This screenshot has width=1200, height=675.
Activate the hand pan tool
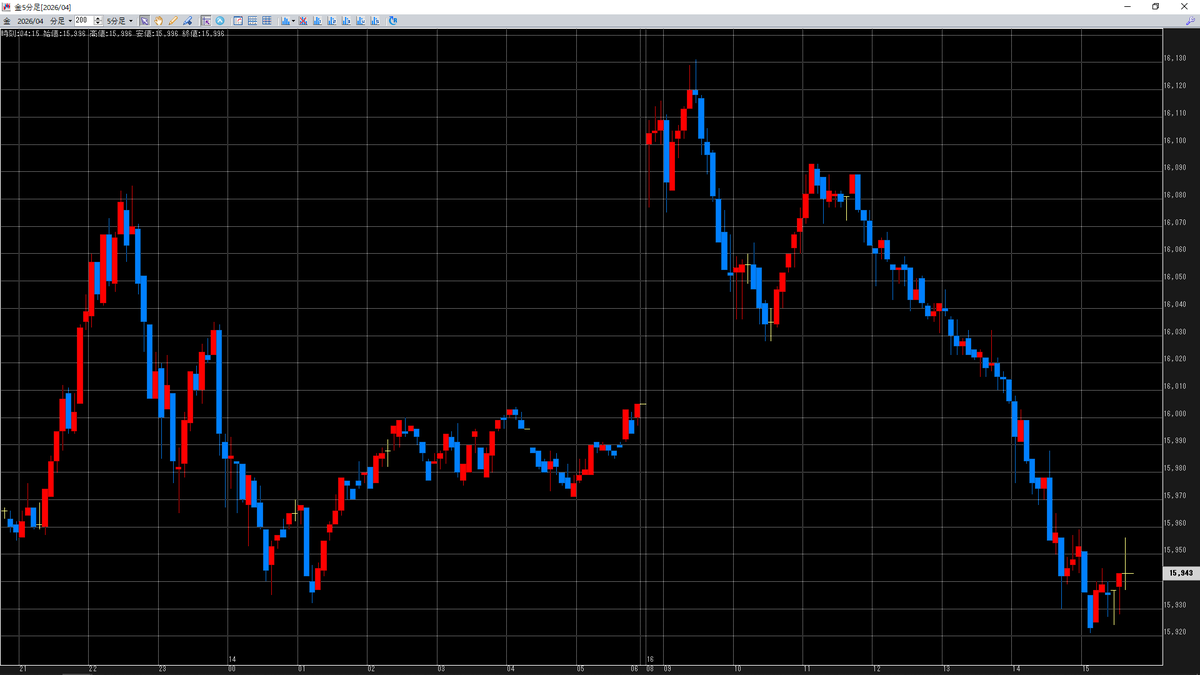coord(158,20)
